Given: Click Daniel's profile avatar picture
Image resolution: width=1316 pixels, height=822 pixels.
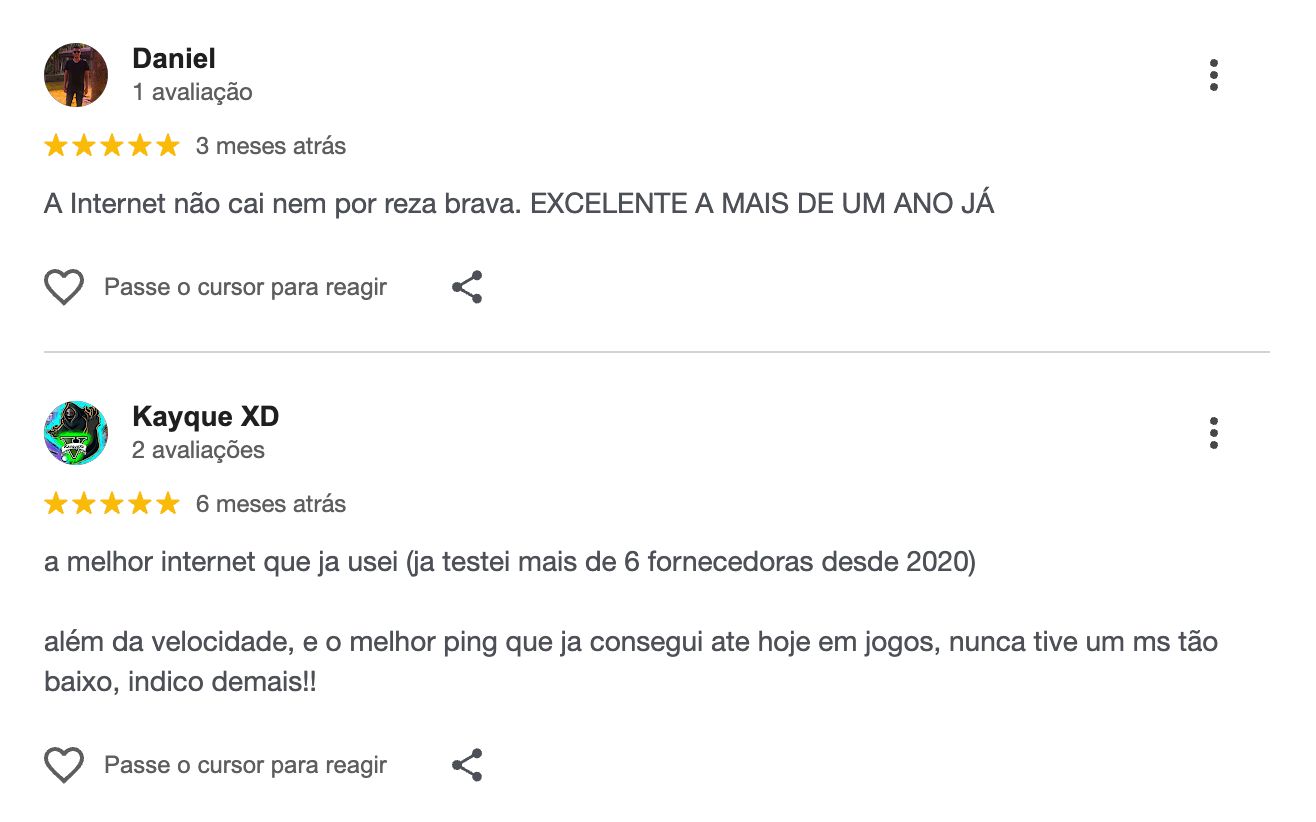Looking at the screenshot, I should click(76, 75).
